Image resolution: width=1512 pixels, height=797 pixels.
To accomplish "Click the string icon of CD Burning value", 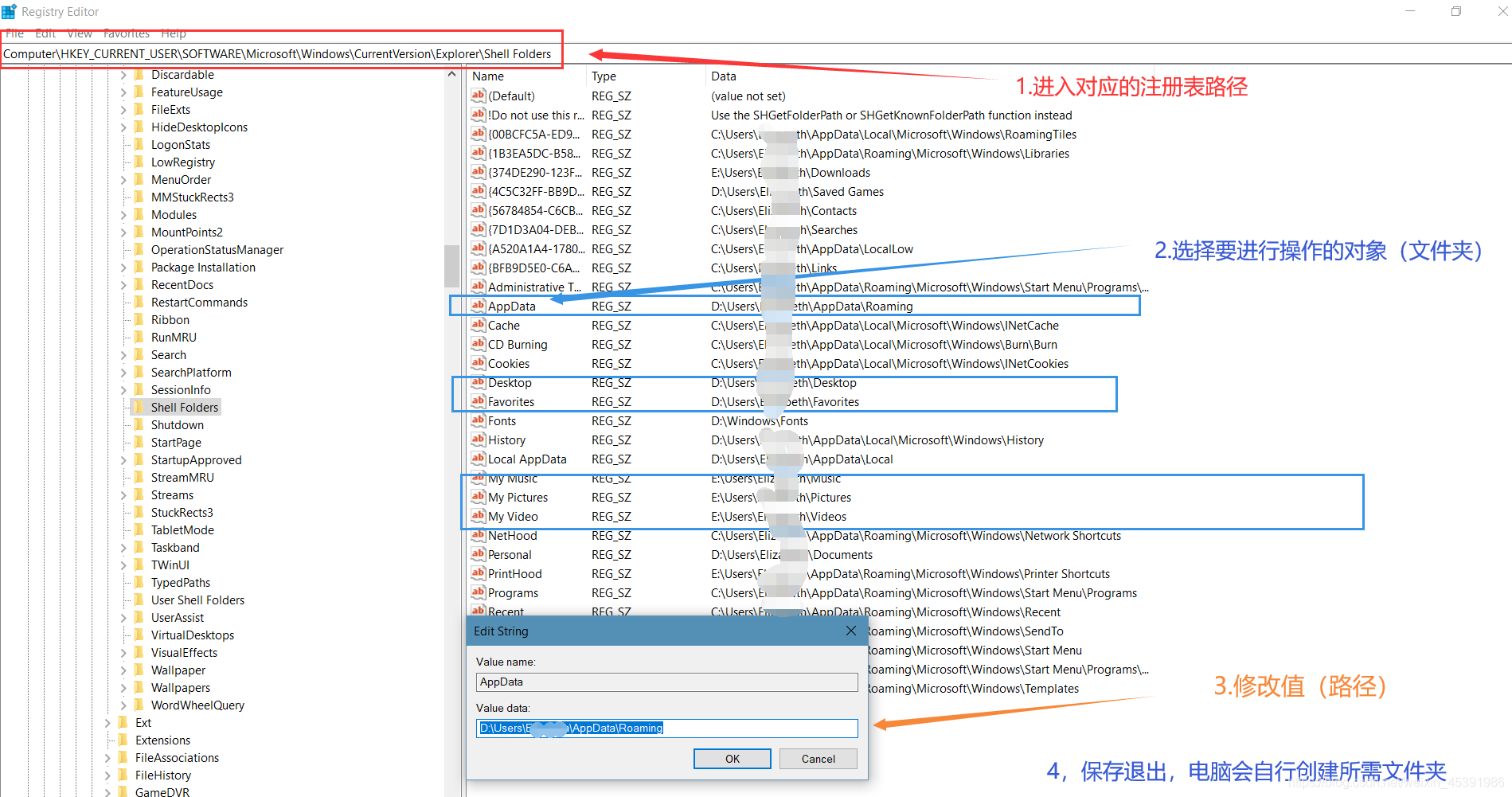I will [478, 344].
